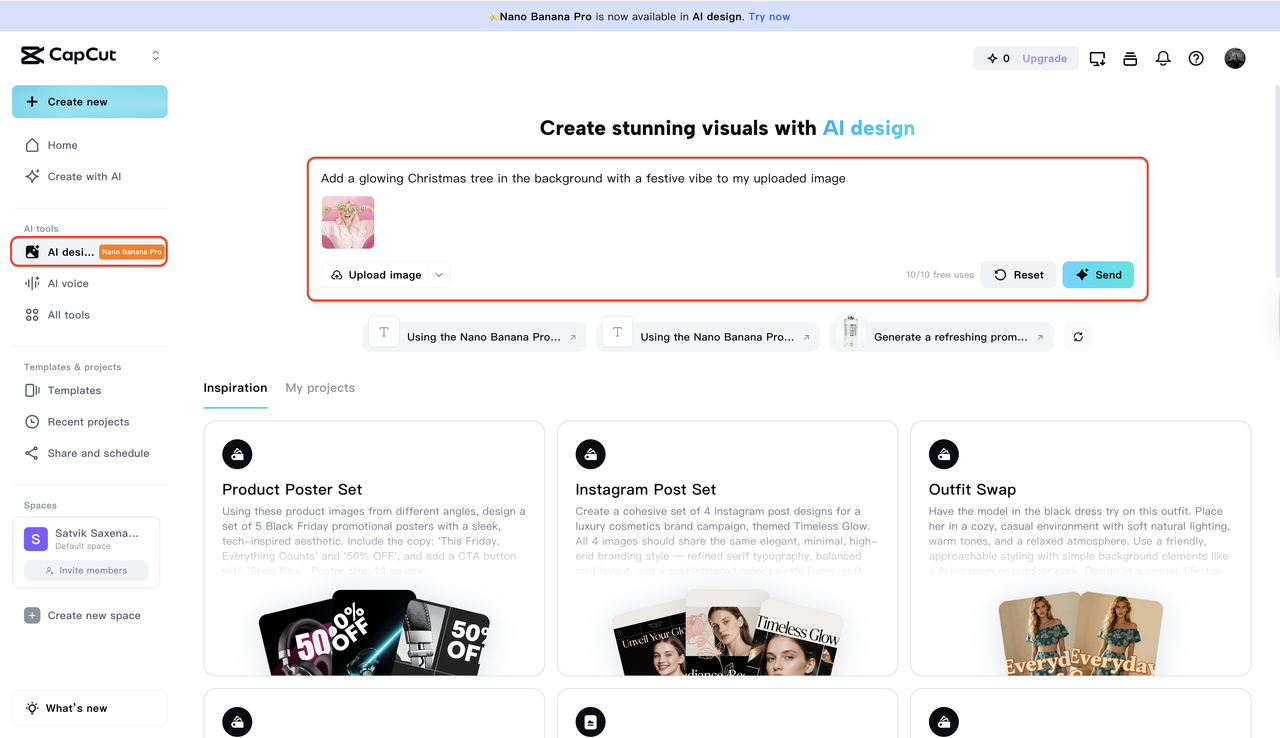Viewport: 1280px width, 738px height.
Task: Click the All tools grid icon
Action: point(32,315)
